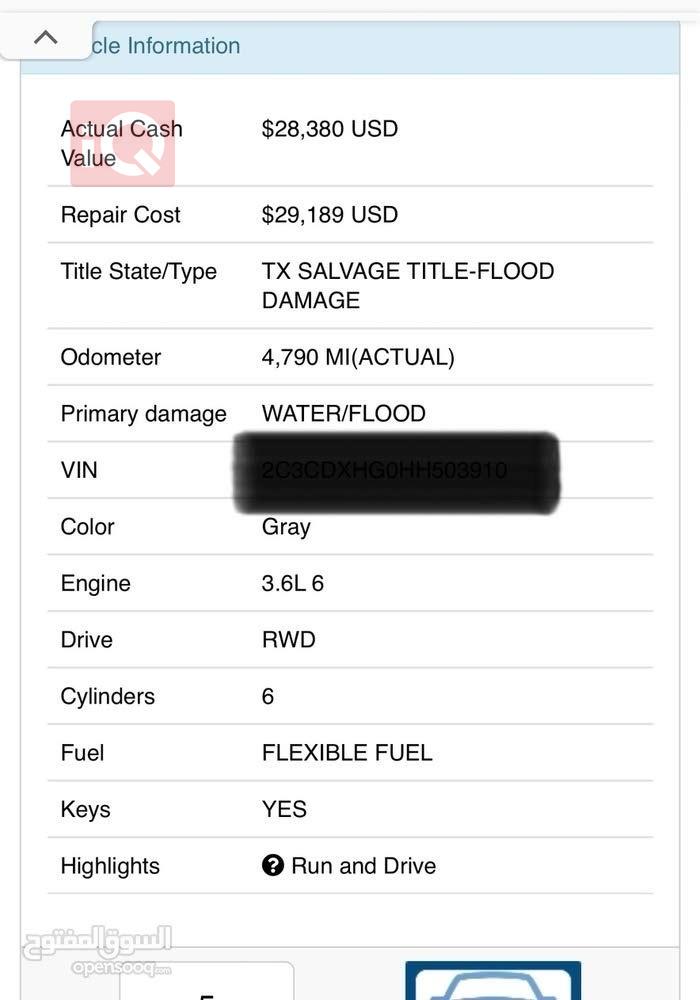Click the Run and Drive highlight text
This screenshot has width=700, height=1000.
(x=364, y=866)
